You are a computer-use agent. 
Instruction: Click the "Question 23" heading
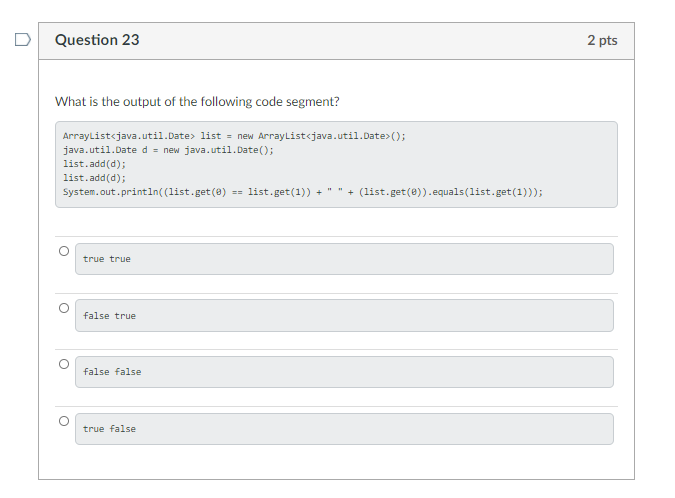tap(97, 40)
